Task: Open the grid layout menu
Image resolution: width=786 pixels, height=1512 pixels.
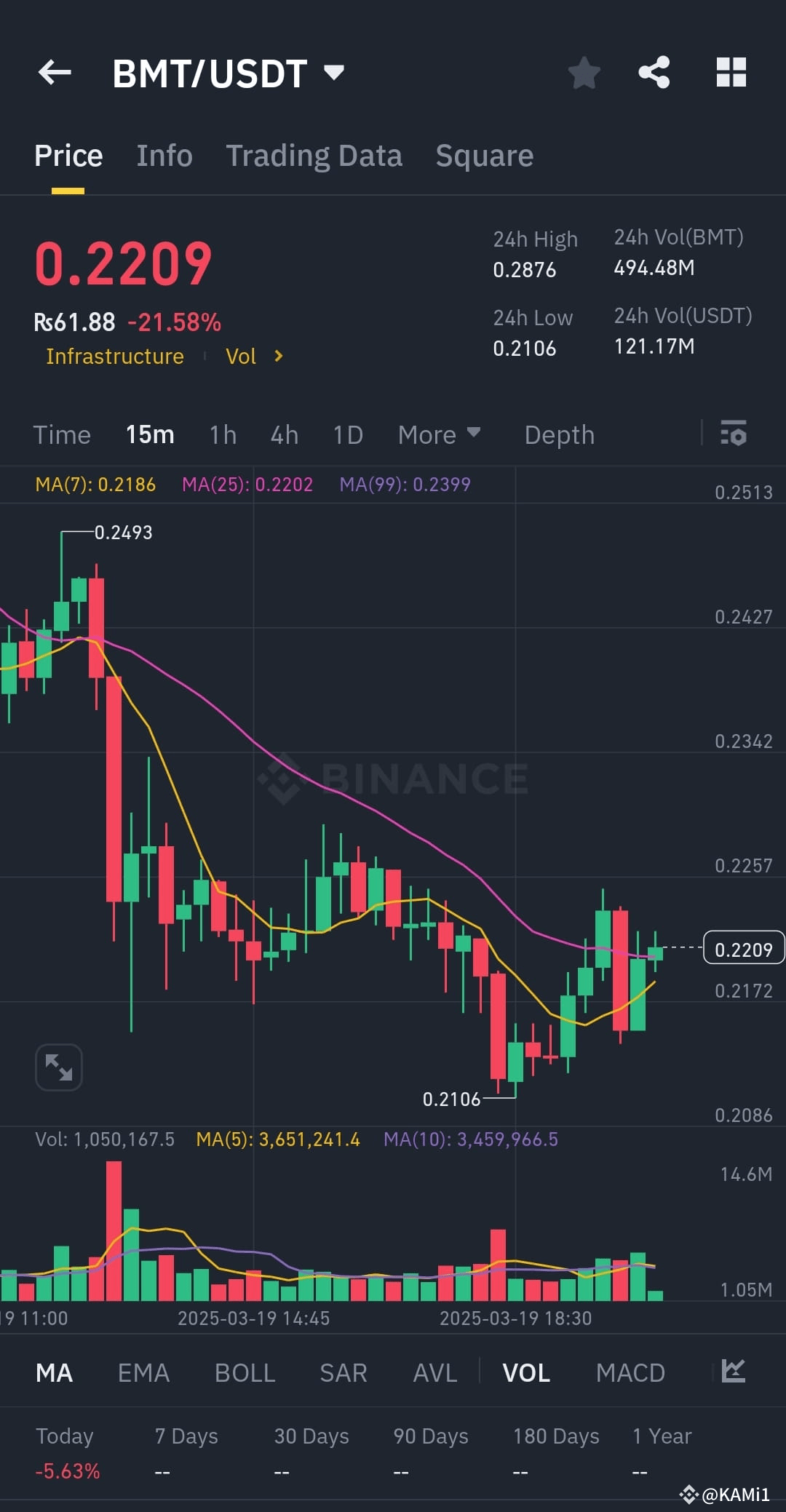Action: 731,72
